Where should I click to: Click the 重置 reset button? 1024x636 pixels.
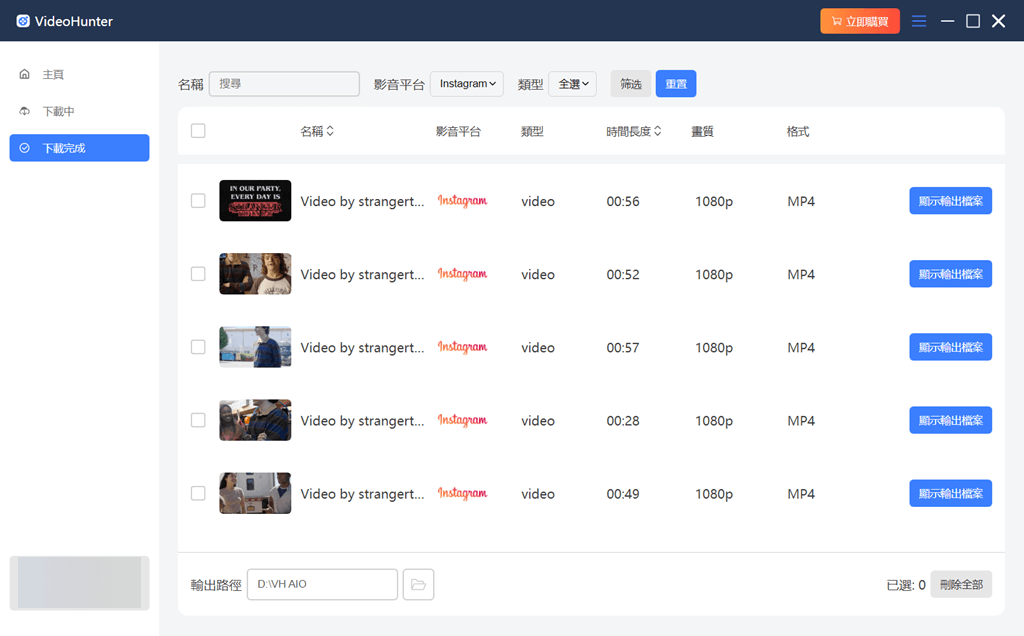click(x=676, y=84)
